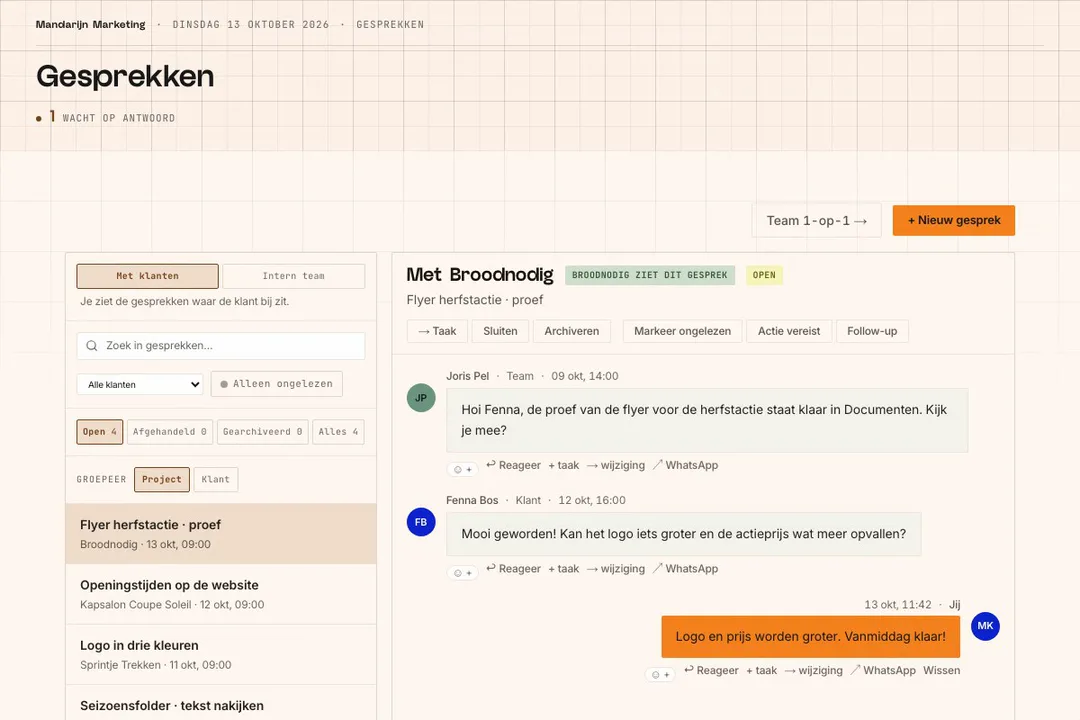
Task: Share the orange message via WhatsApp
Action: pyautogui.click(x=883, y=670)
